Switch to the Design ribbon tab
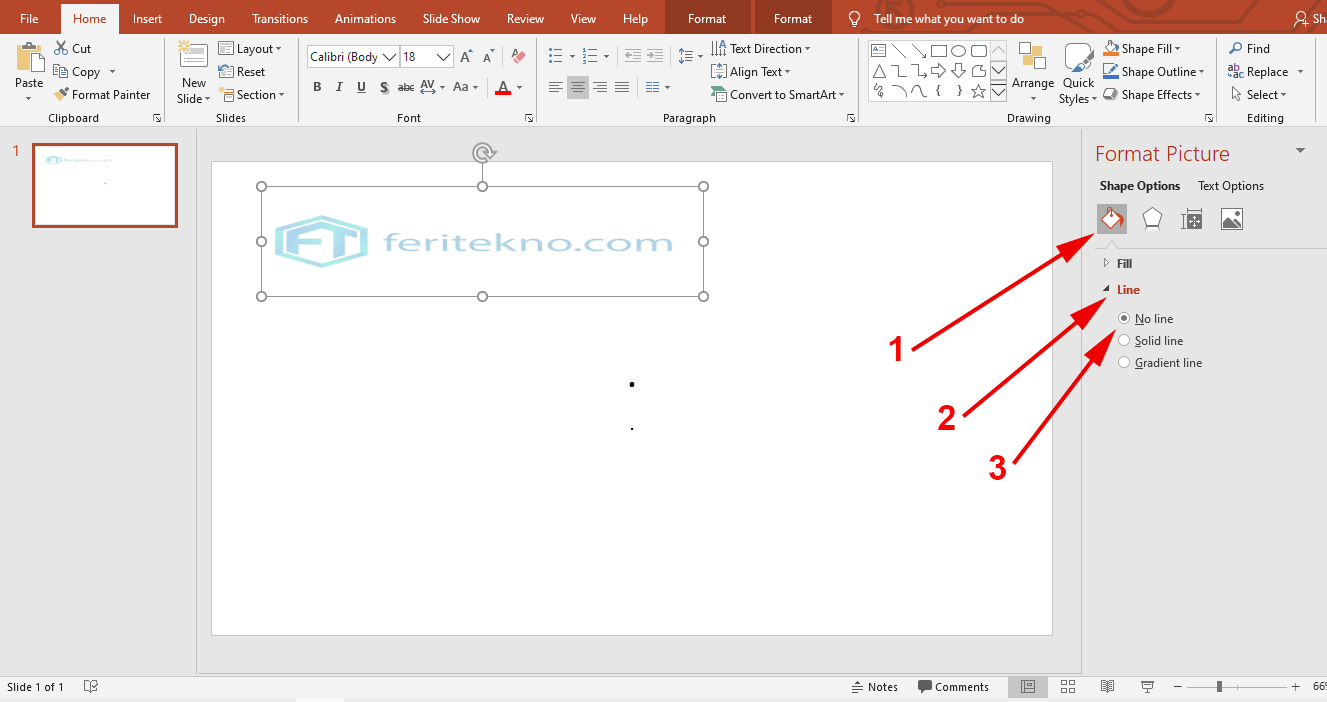1327x702 pixels. (206, 18)
